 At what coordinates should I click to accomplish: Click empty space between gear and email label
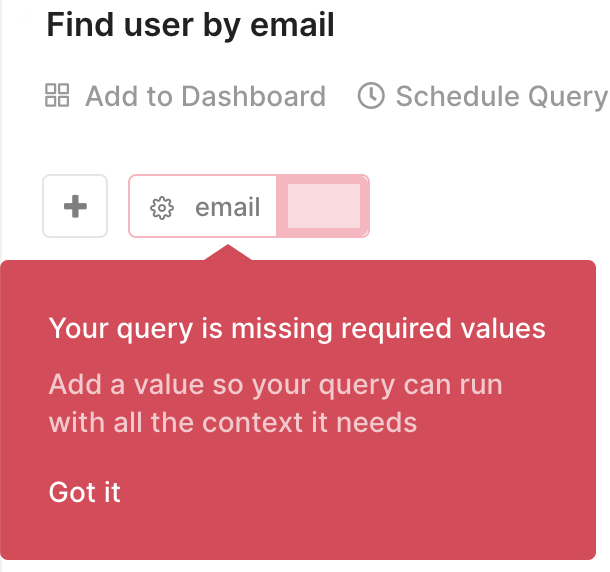point(184,207)
